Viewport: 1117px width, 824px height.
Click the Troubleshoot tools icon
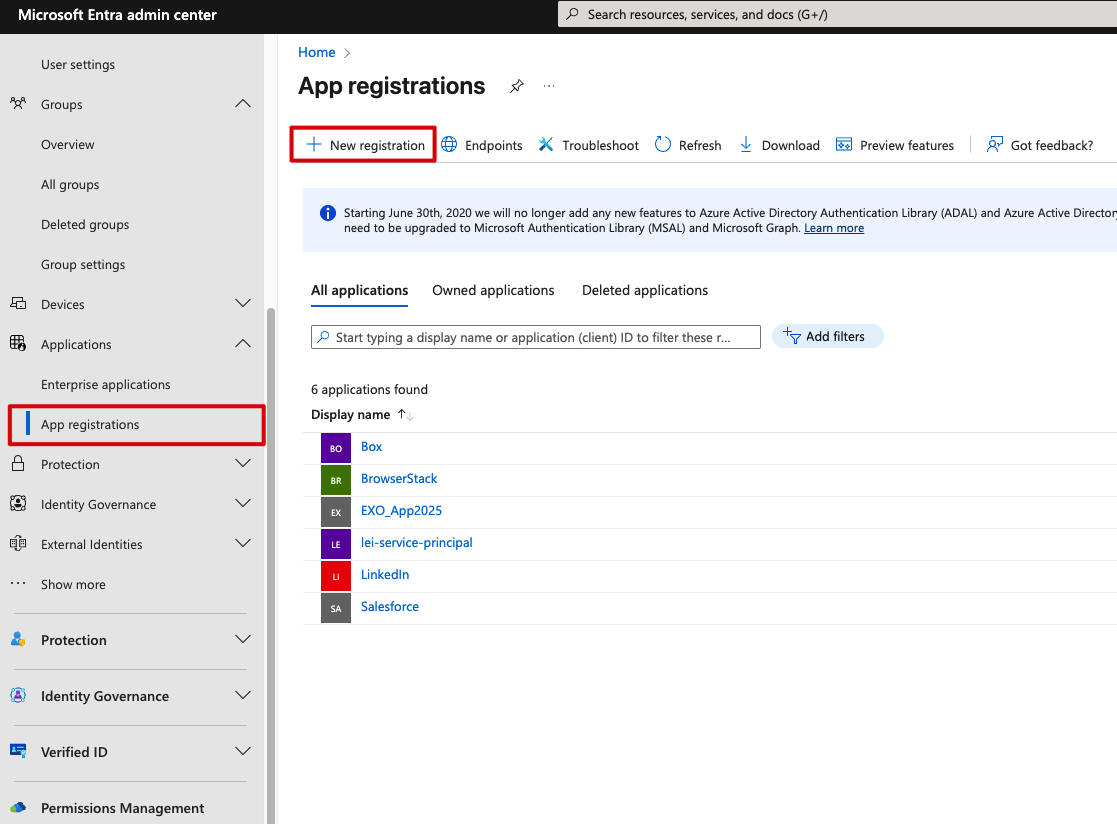[x=546, y=145]
